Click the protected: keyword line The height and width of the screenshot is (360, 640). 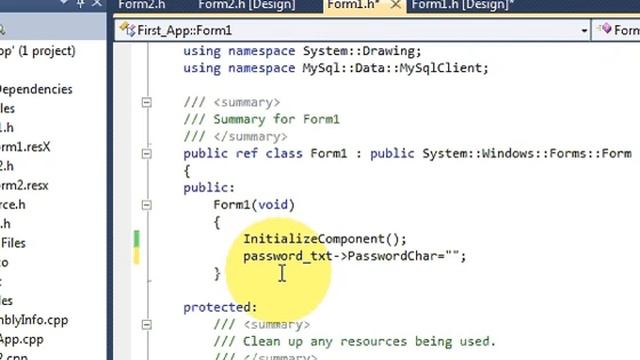click(220, 307)
